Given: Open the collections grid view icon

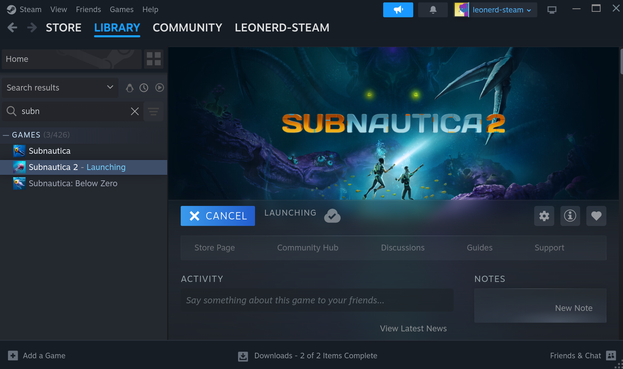Looking at the screenshot, I should [x=153, y=59].
